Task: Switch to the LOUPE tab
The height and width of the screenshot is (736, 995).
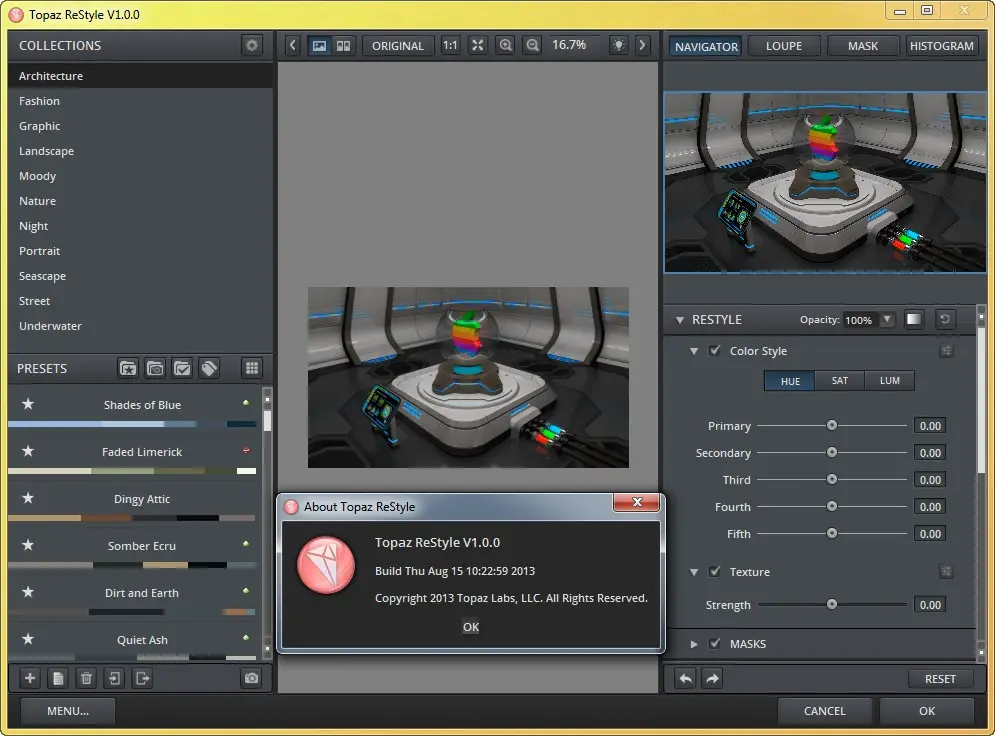Action: point(784,46)
